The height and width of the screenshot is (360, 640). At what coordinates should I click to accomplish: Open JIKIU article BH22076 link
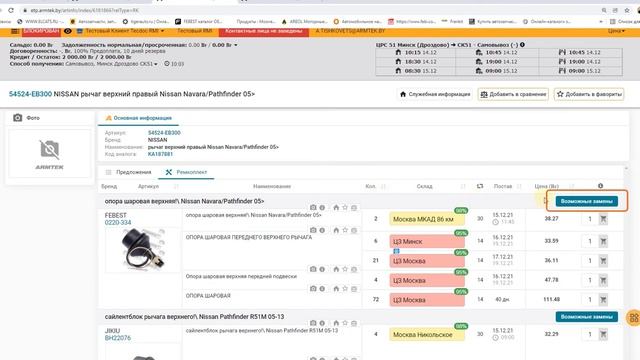click(118, 338)
